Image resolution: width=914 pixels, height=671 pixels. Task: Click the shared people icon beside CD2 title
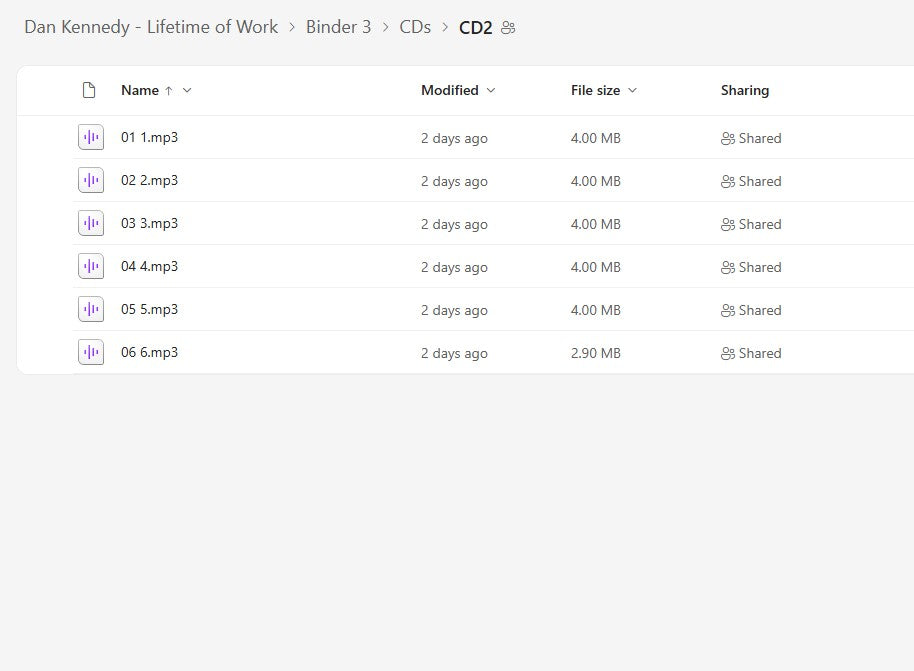[508, 27]
